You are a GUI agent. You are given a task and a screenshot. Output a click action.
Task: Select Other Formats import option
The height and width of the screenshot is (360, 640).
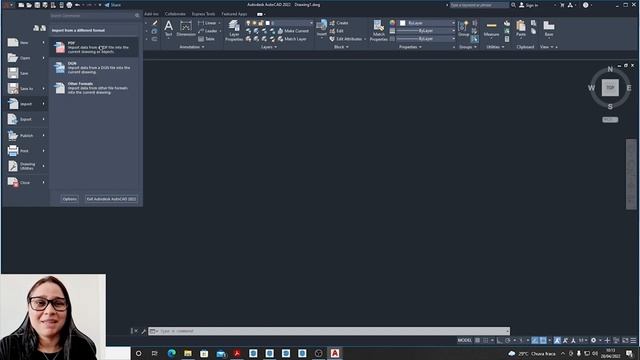click(94, 88)
